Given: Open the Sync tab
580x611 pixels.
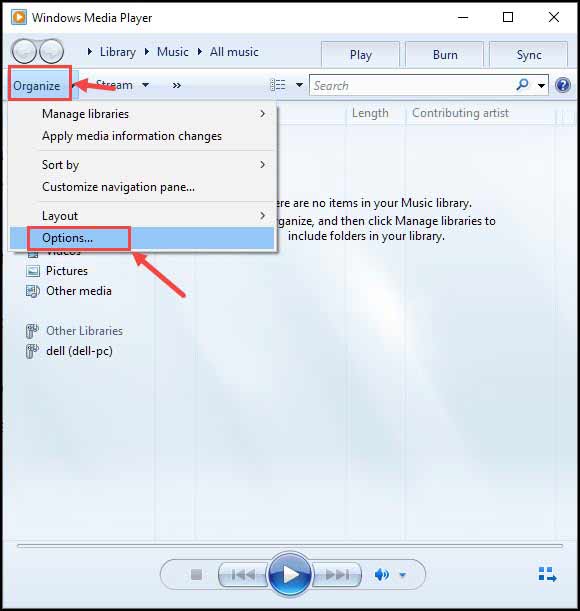Looking at the screenshot, I should click(x=529, y=55).
